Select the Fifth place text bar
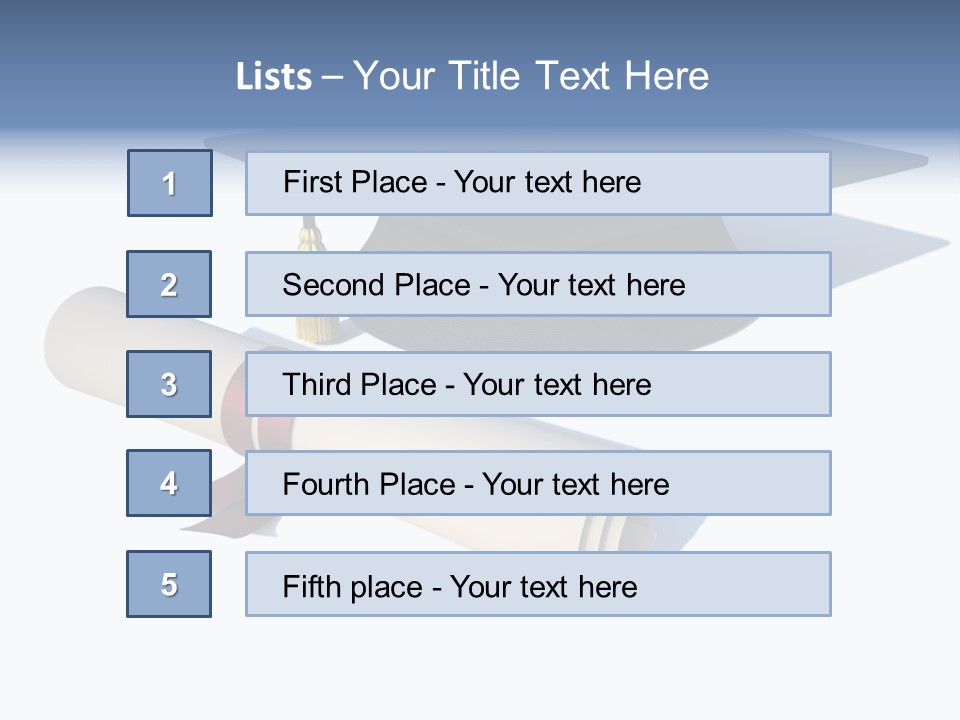Image resolution: width=960 pixels, height=720 pixels. (x=538, y=584)
